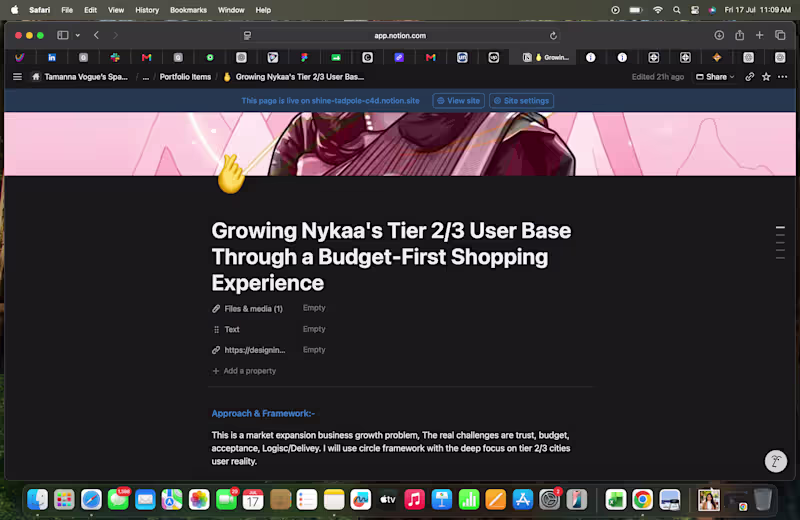Open the table of contents lines on right
Screen dimensions: 800x520
point(780,242)
